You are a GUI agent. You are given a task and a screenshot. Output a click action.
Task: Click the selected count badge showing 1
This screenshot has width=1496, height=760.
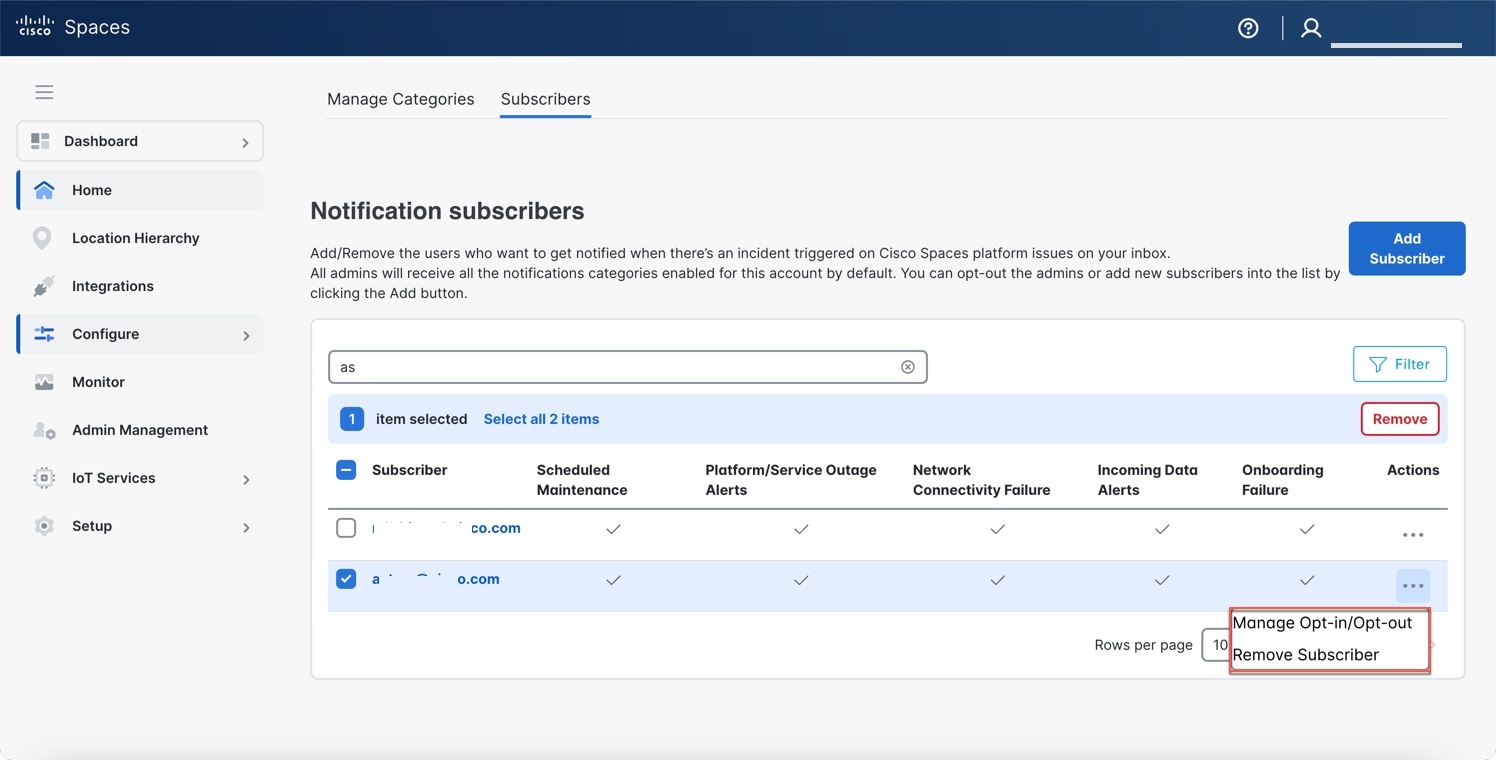tap(352, 419)
